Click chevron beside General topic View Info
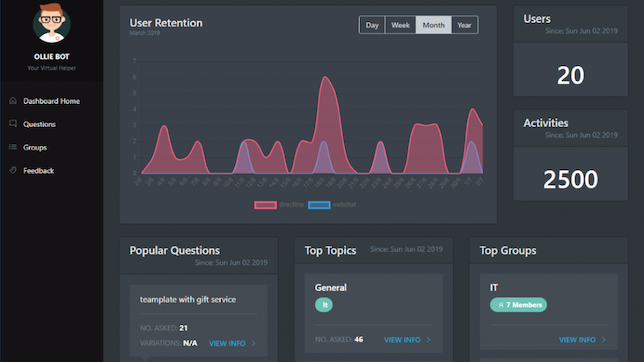 coord(428,340)
